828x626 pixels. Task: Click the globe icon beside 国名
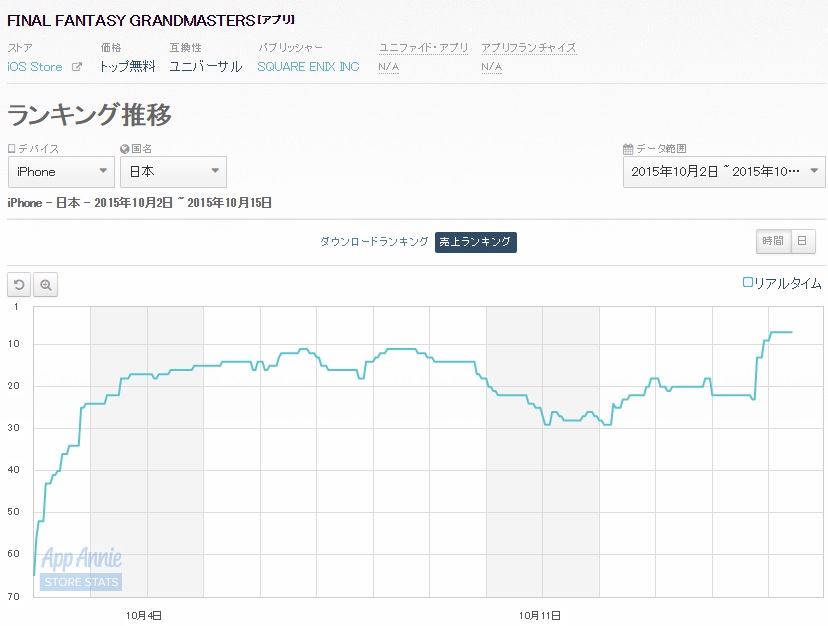coord(125,149)
